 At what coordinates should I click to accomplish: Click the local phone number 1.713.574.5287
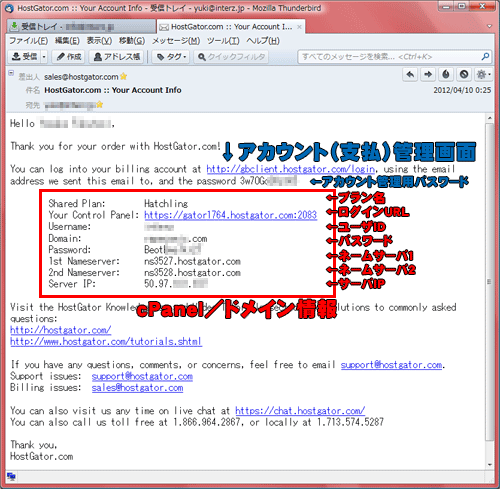point(350,422)
